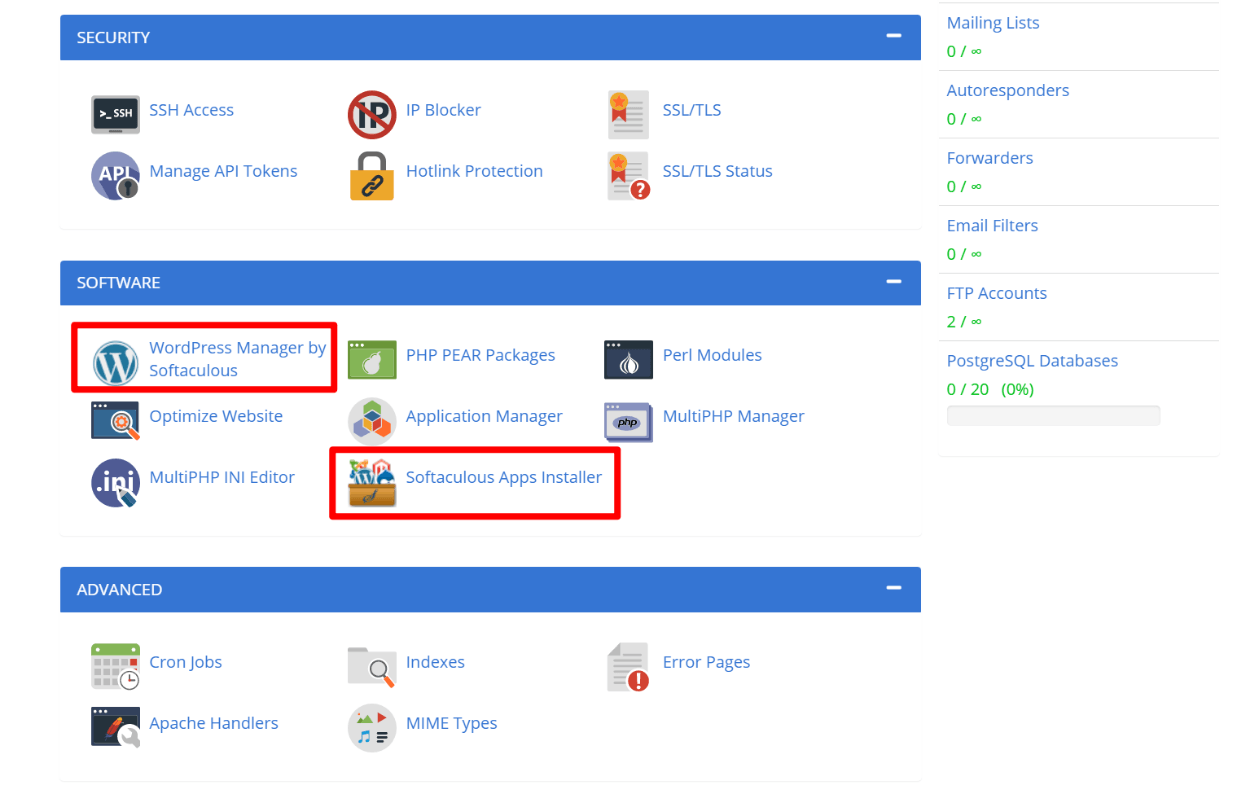Click the SSL/TLS Status icon

[x=629, y=175]
